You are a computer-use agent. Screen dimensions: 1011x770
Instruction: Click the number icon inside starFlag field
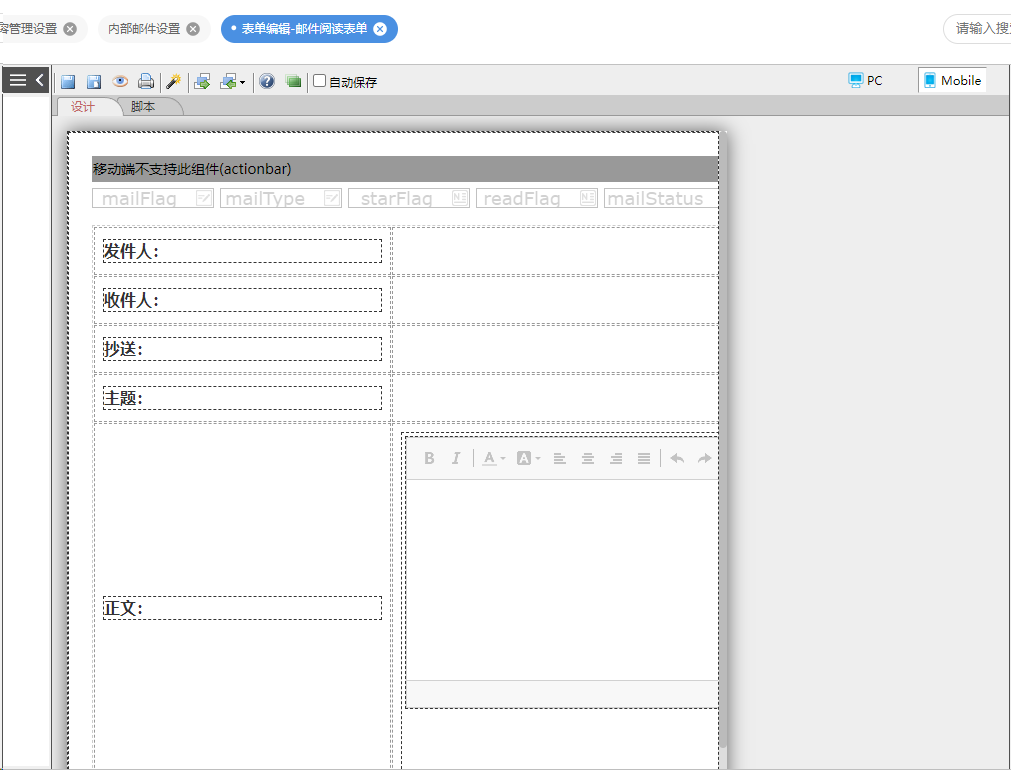[x=460, y=198]
